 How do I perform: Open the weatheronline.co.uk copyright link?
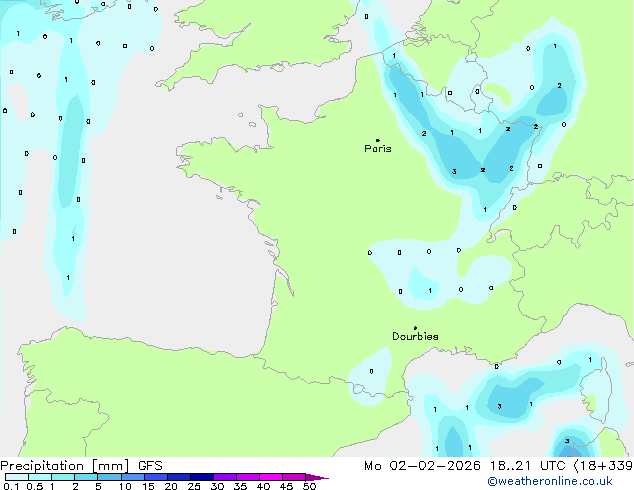click(550, 481)
